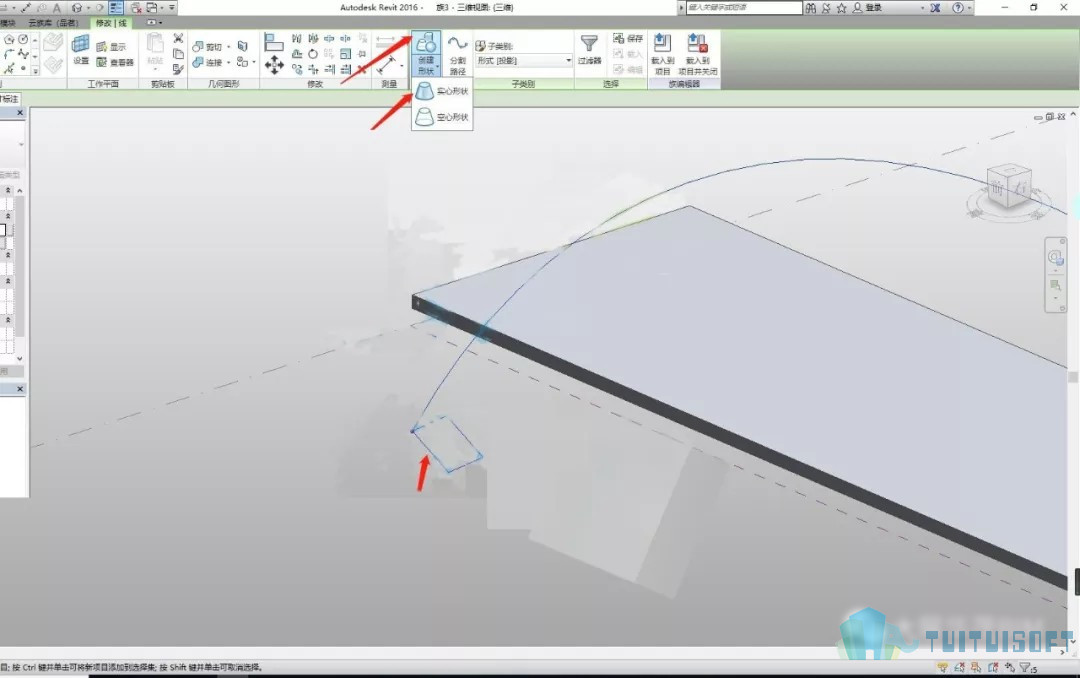Expand the Join geometry dropdown arrow
The image size is (1080, 678).
point(229,63)
